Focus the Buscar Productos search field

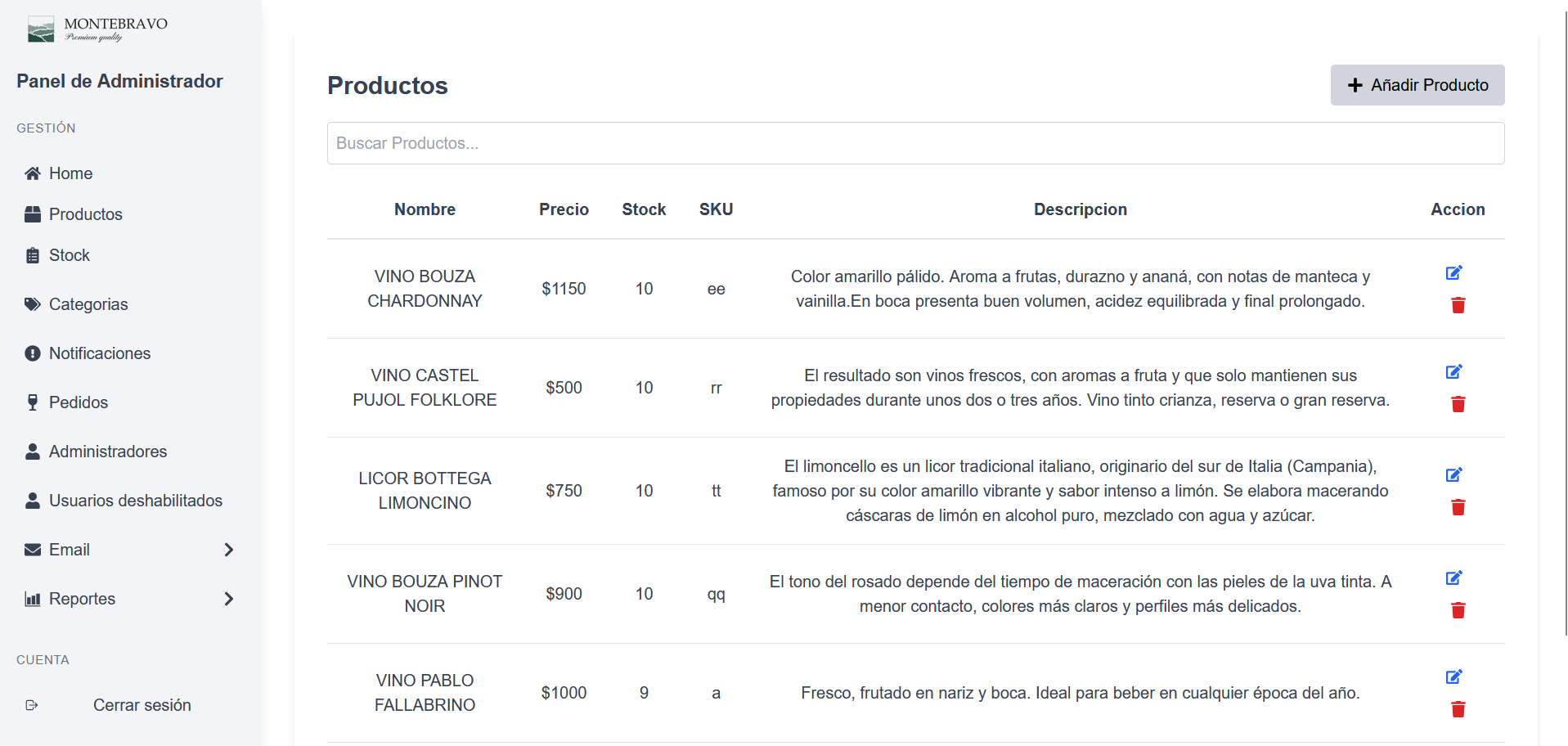[915, 143]
